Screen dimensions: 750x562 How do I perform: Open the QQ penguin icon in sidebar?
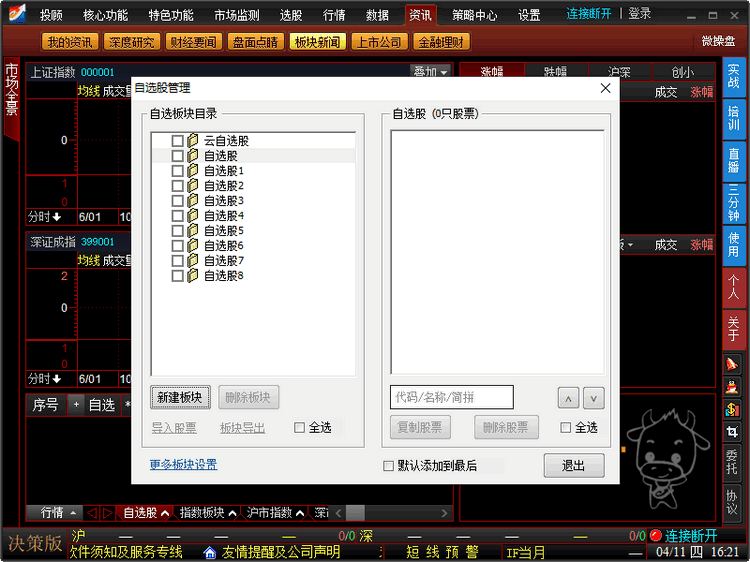732,386
